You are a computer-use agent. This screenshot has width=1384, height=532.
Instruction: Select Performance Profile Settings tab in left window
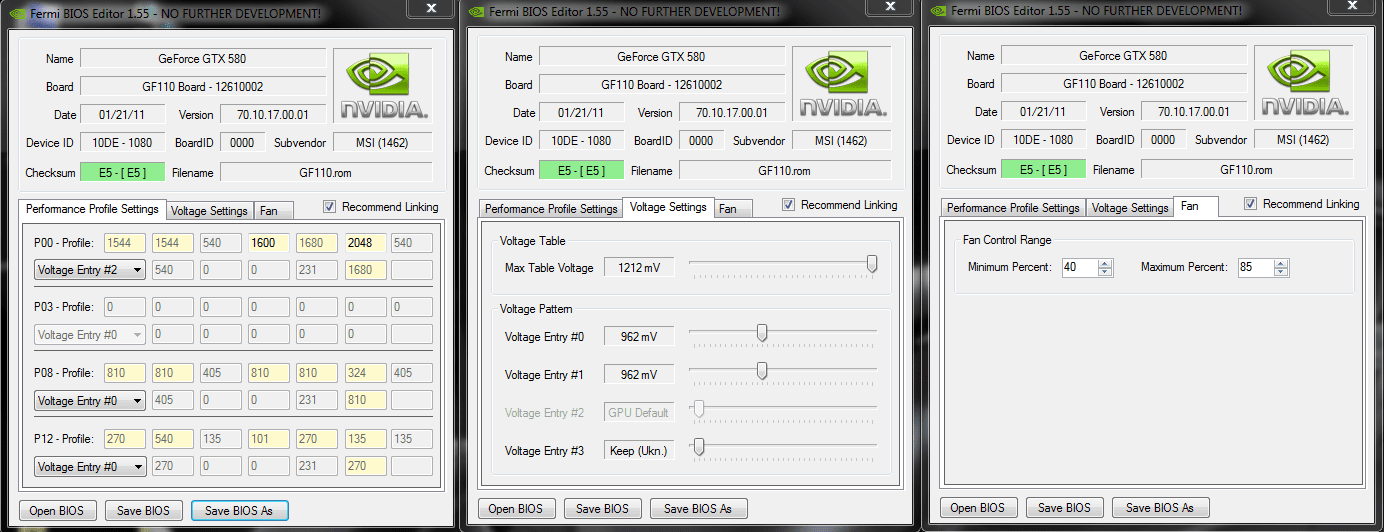click(x=92, y=209)
